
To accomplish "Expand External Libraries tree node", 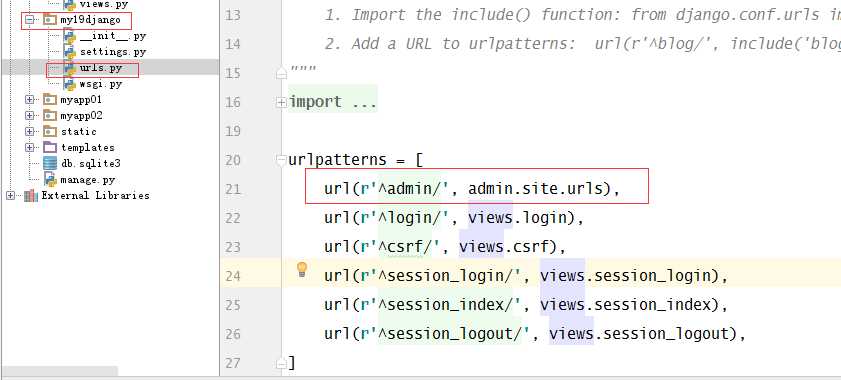I will (10, 195).
